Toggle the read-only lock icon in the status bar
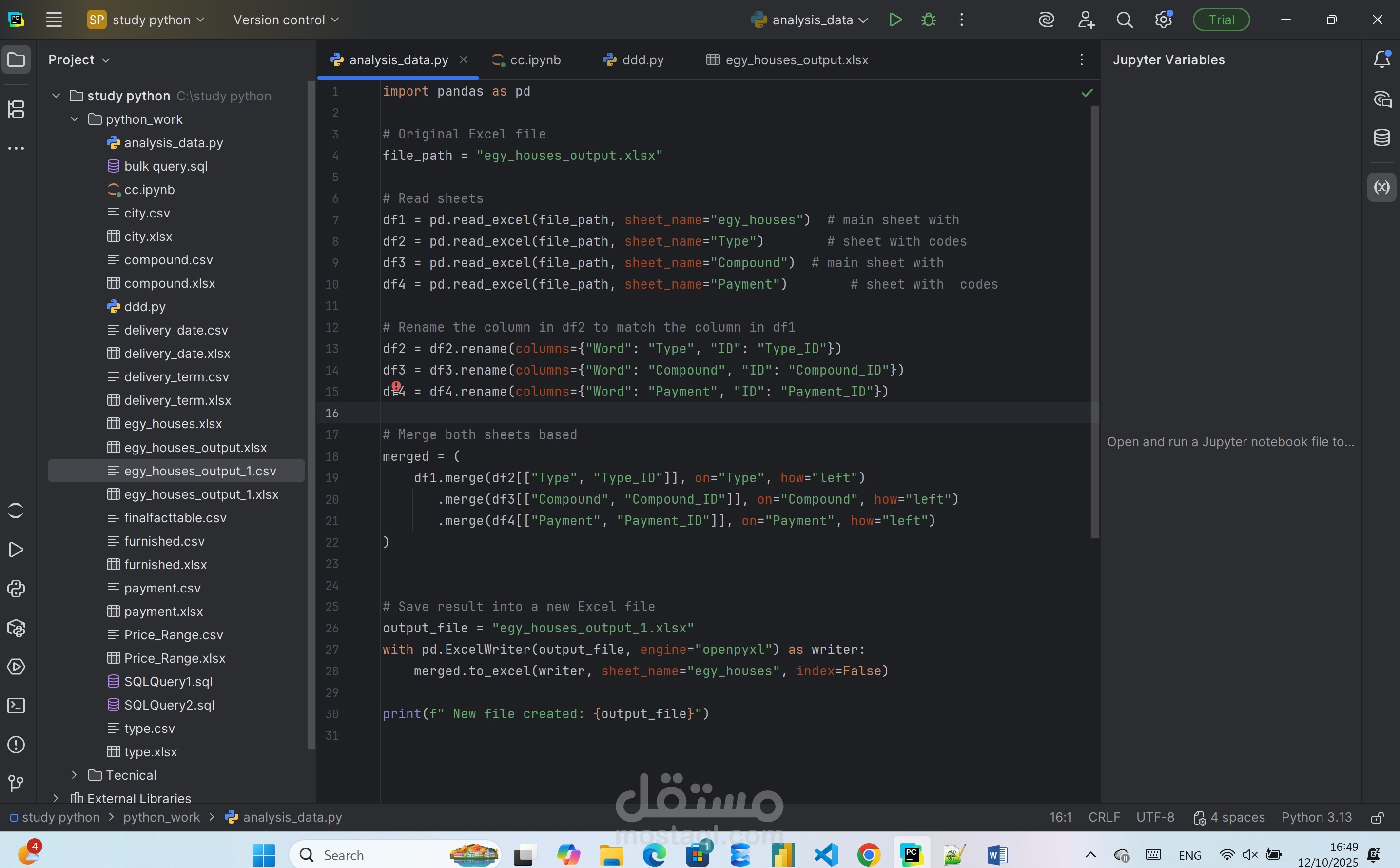Image resolution: width=1400 pixels, height=868 pixels. pos(1377,817)
